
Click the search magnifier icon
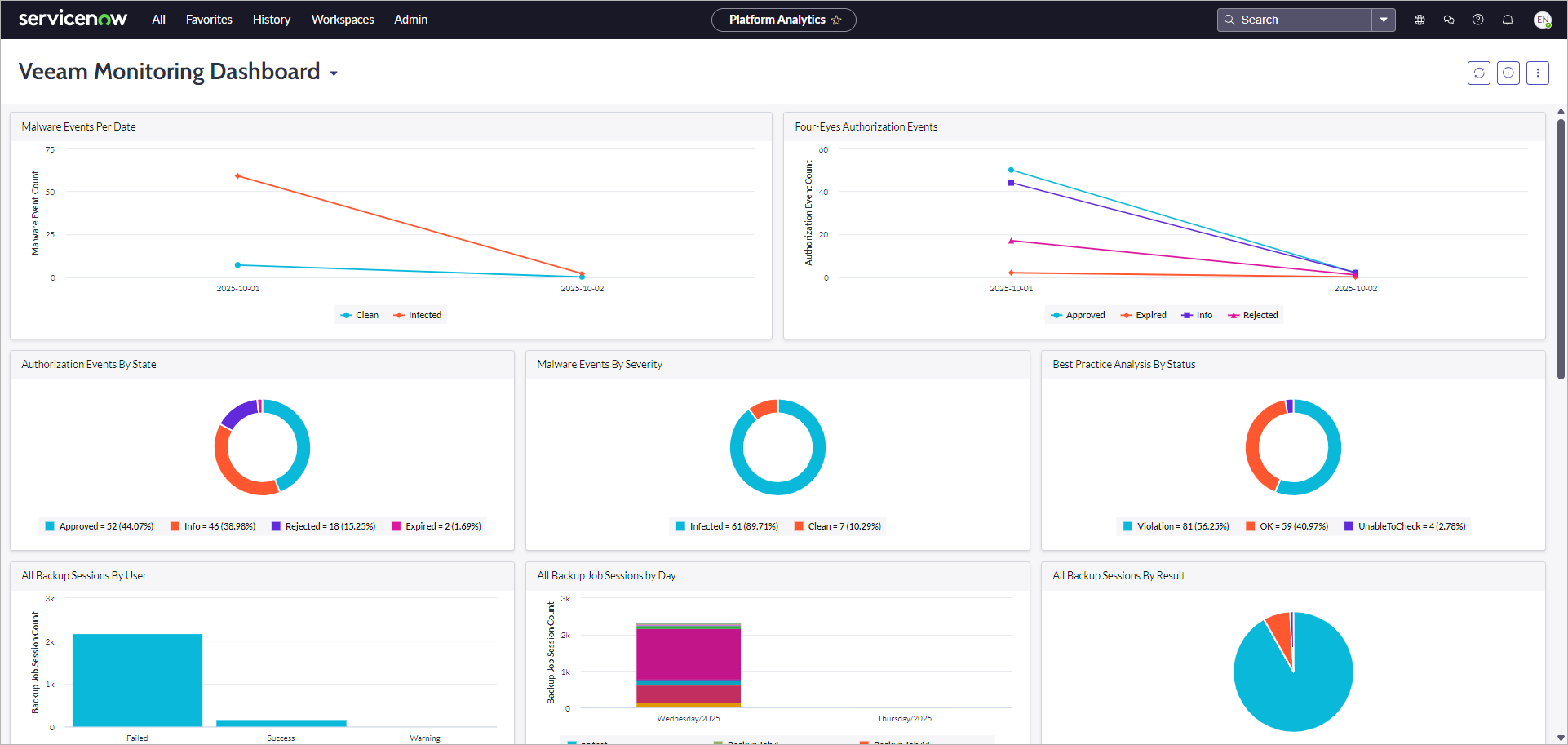click(1229, 19)
